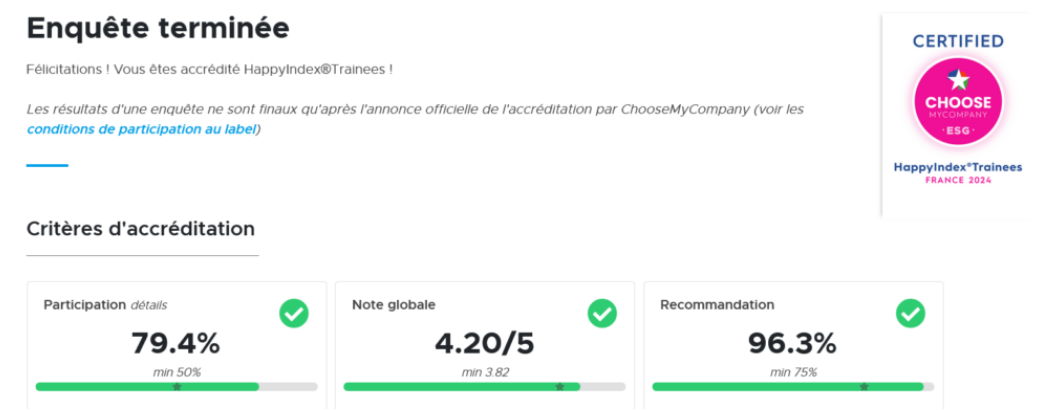Click the green checkmark on Recommandation card
The image size is (1046, 410).
(x=910, y=314)
